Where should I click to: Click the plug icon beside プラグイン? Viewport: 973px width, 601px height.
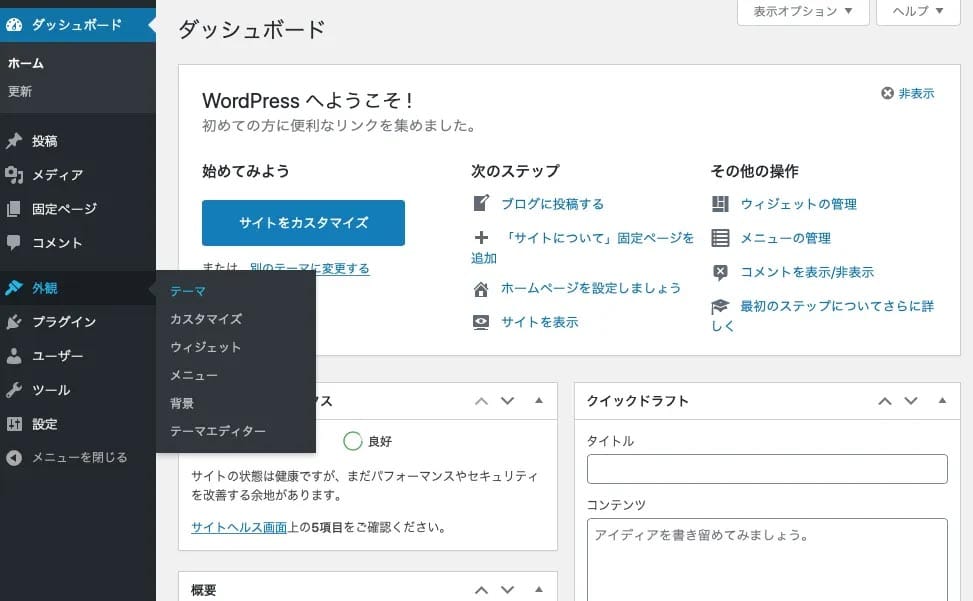pyautogui.click(x=14, y=322)
